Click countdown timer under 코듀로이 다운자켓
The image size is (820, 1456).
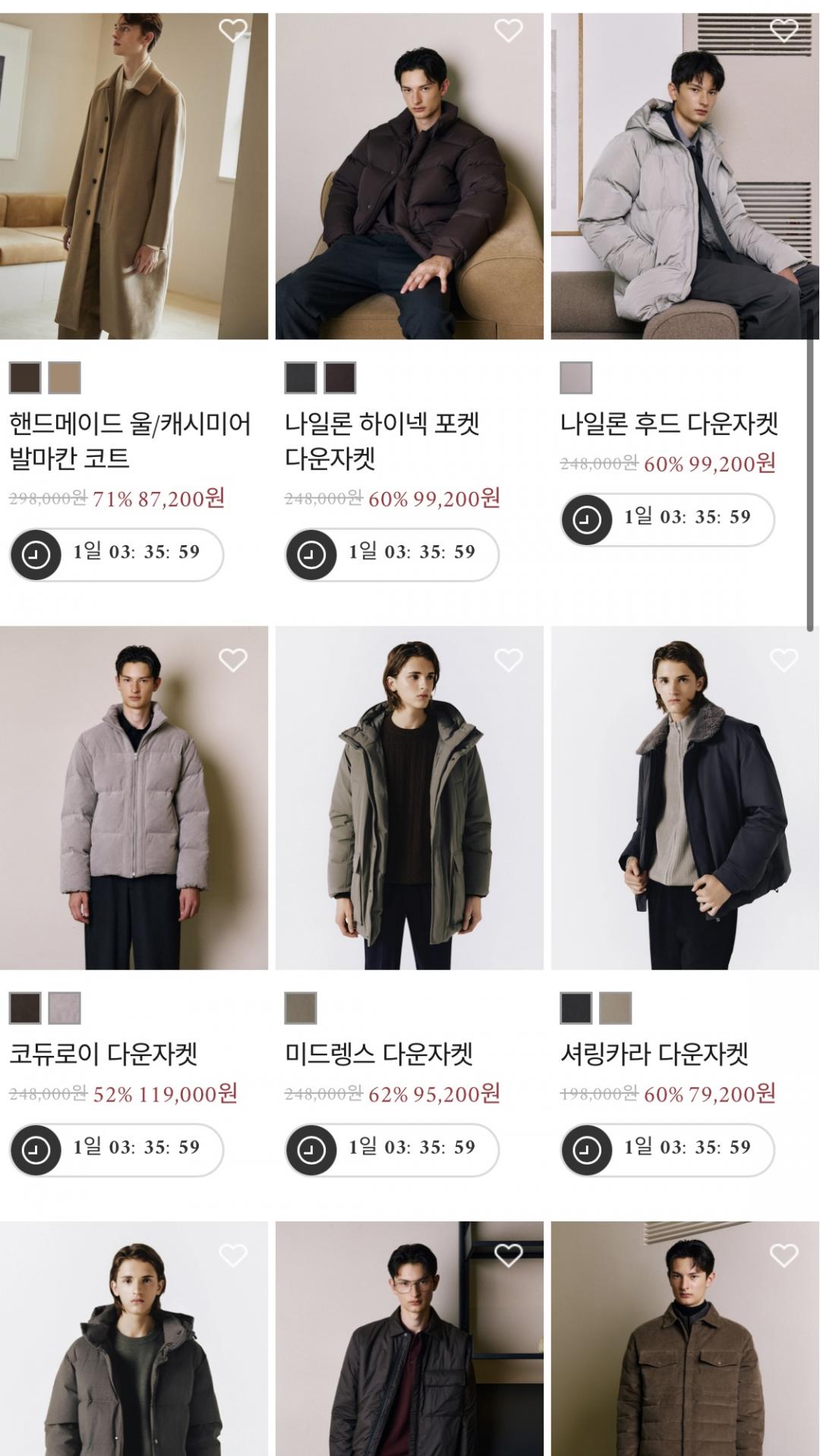pos(117,1150)
